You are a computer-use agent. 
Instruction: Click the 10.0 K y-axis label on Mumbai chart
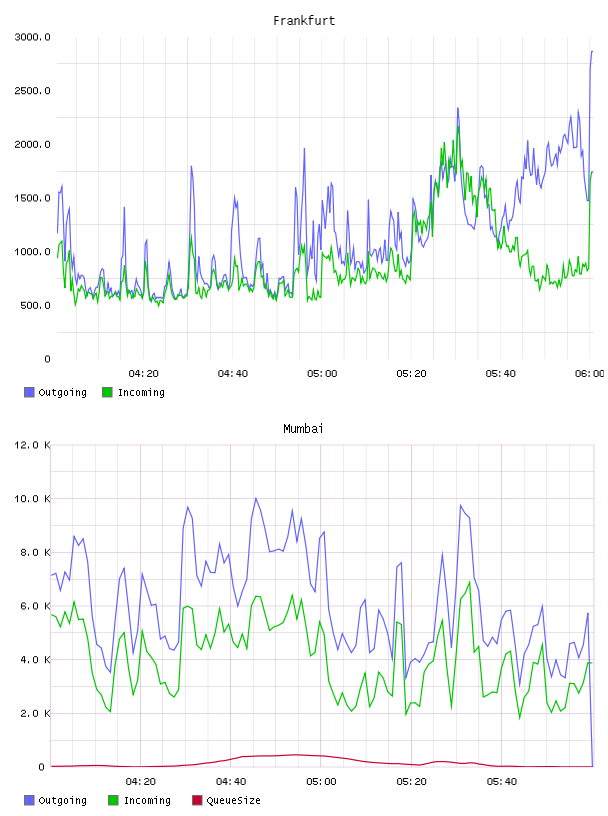click(32, 499)
